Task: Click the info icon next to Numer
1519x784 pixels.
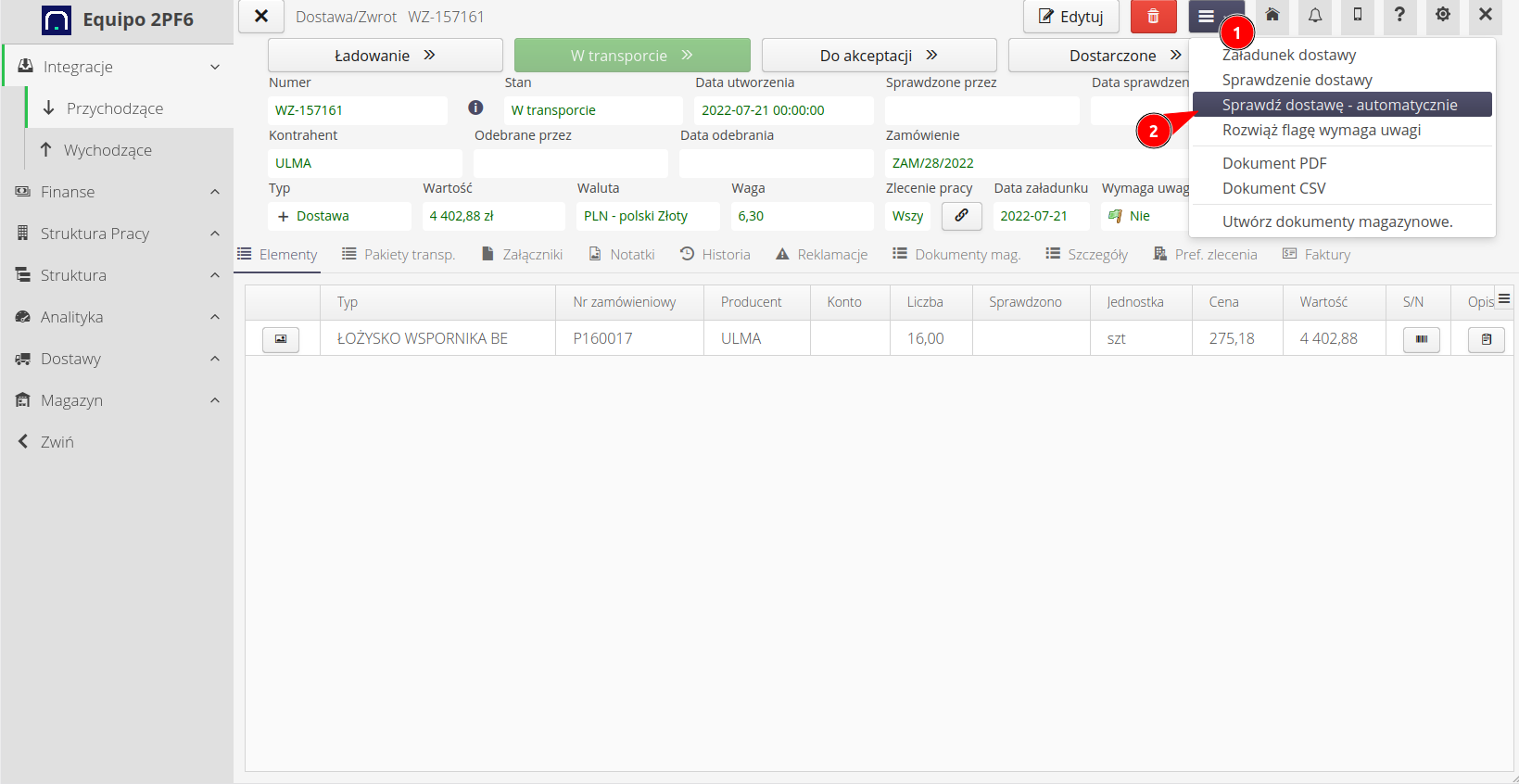Action: (x=475, y=107)
